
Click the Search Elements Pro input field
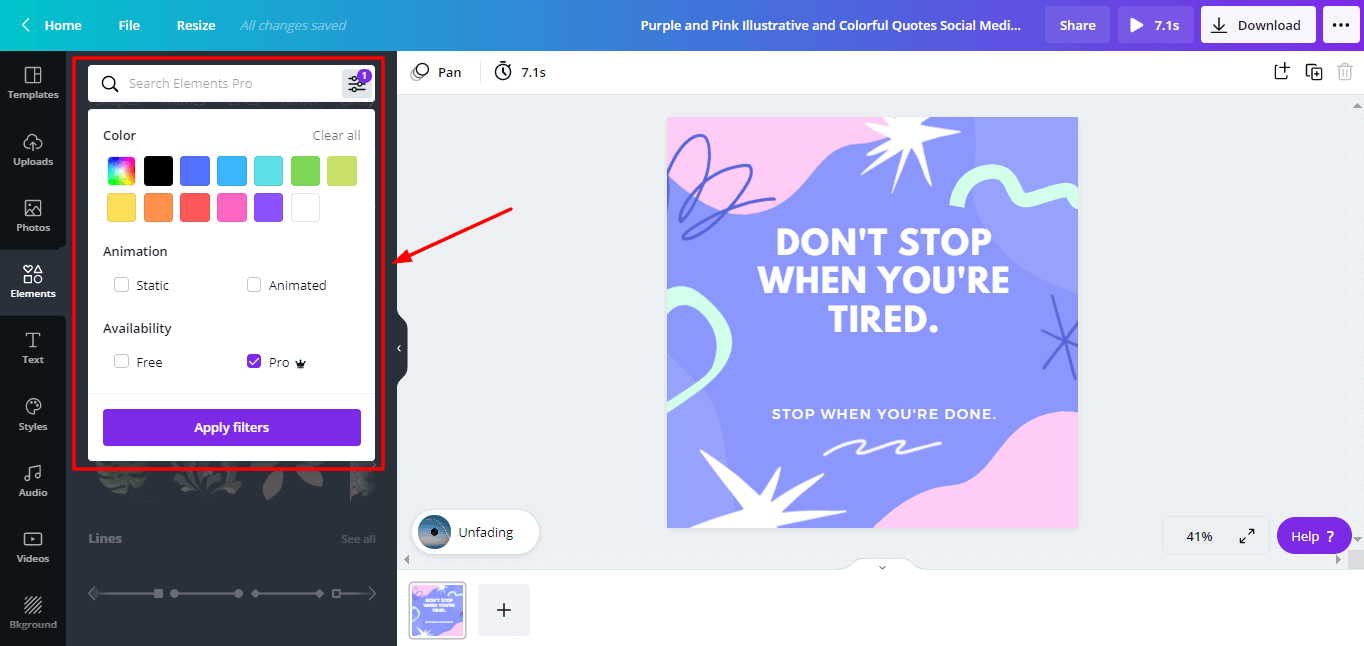(x=230, y=84)
